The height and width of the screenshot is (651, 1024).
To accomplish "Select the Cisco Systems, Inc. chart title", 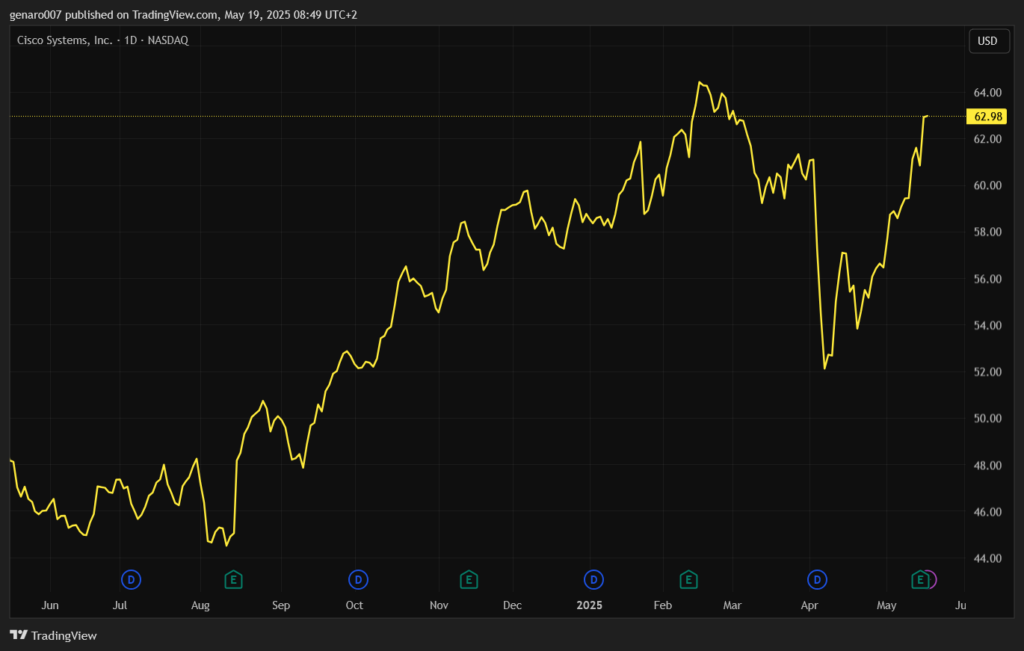I will tap(103, 40).
